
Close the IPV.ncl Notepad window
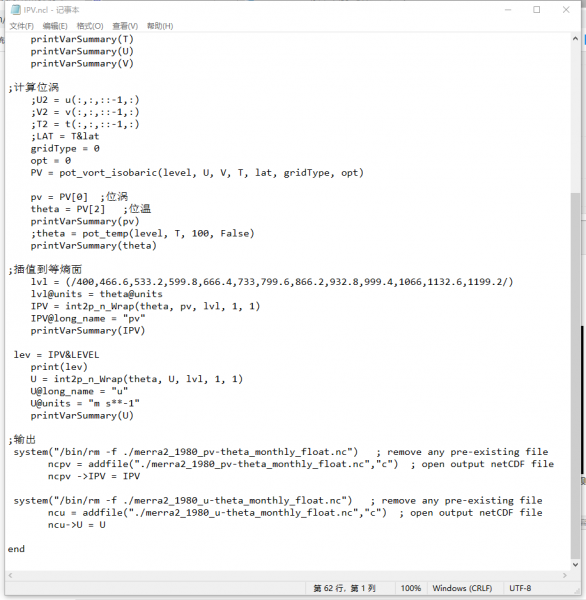[x=566, y=10]
